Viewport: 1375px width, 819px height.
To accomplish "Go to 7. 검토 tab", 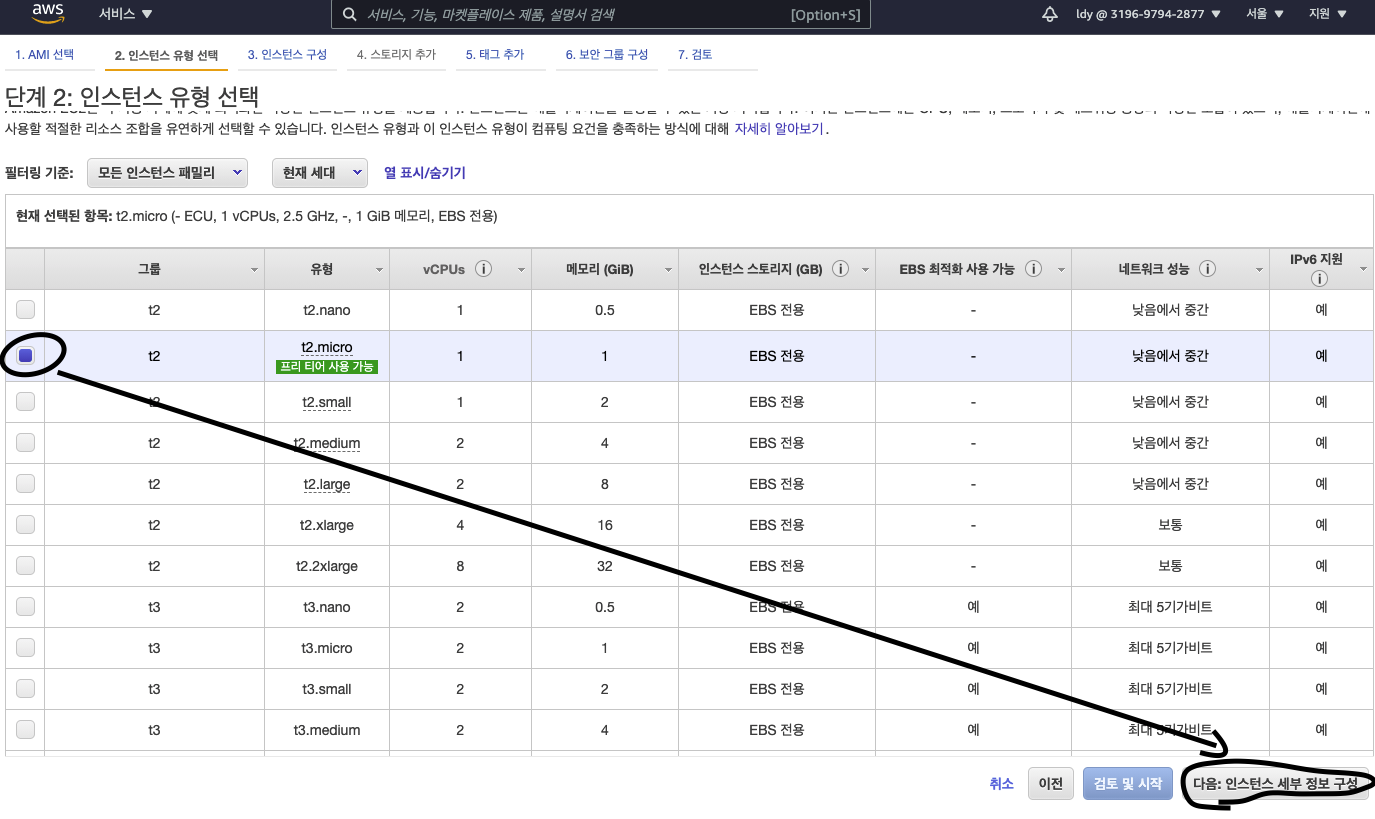I will (x=695, y=54).
